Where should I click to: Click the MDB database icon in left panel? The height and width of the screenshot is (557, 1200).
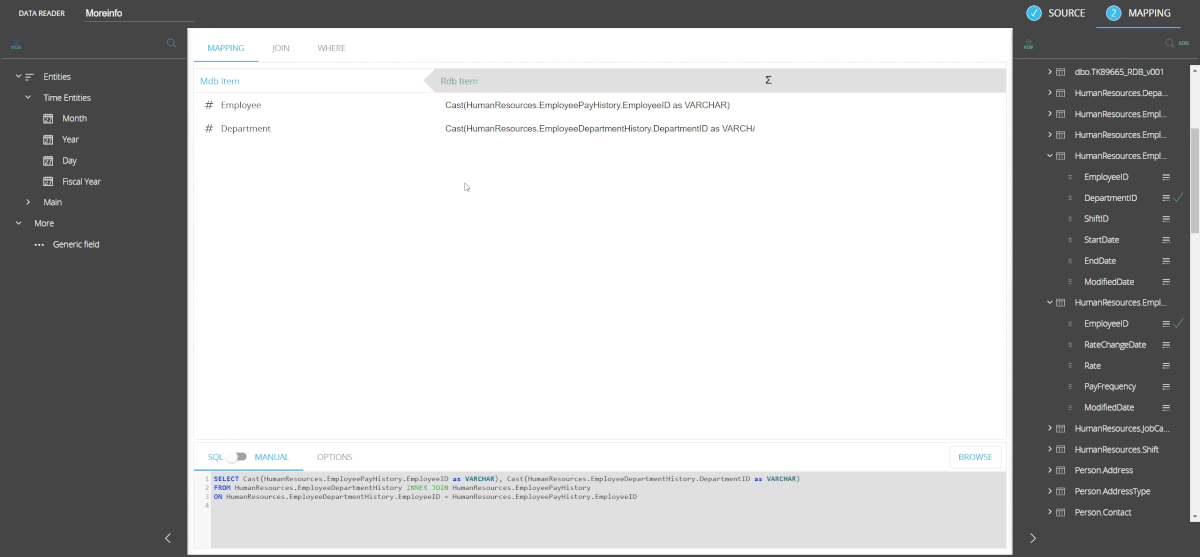click(16, 45)
